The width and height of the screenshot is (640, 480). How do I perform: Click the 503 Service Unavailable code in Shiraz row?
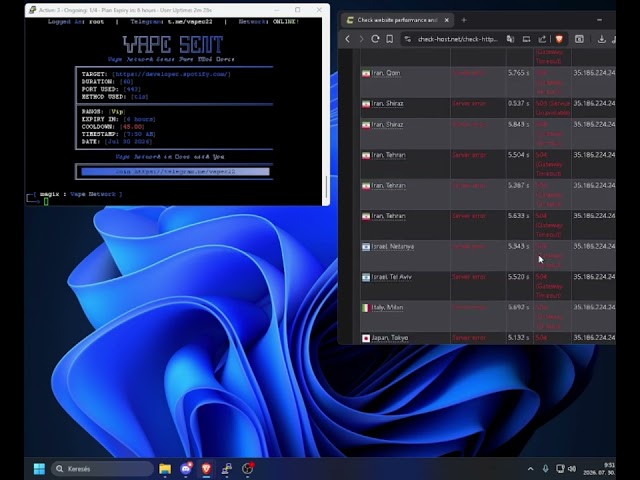(553, 108)
